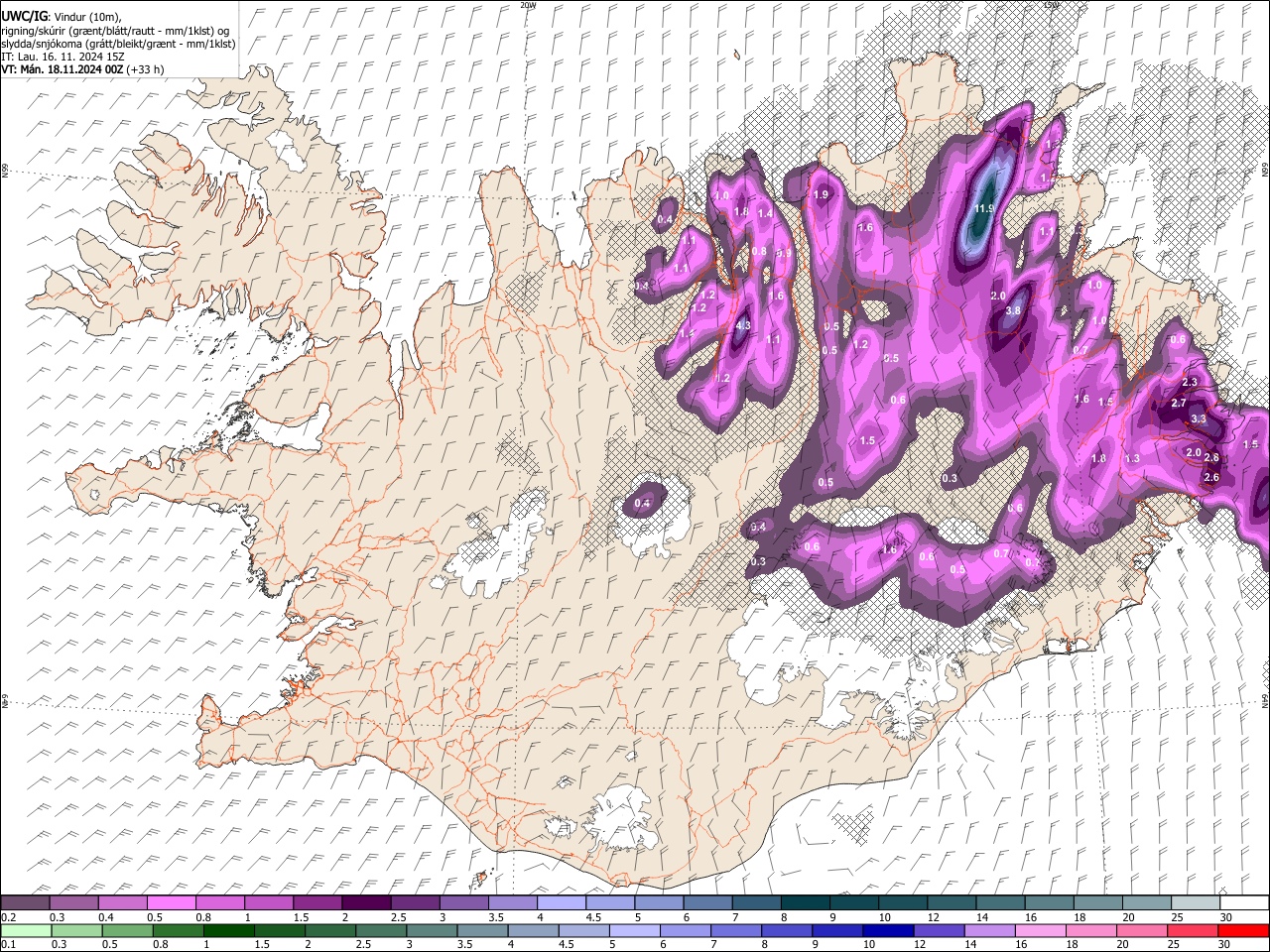The image size is (1270, 952).
Task: Click the pale grey swatch ending the upper legend
Action: (1195, 903)
